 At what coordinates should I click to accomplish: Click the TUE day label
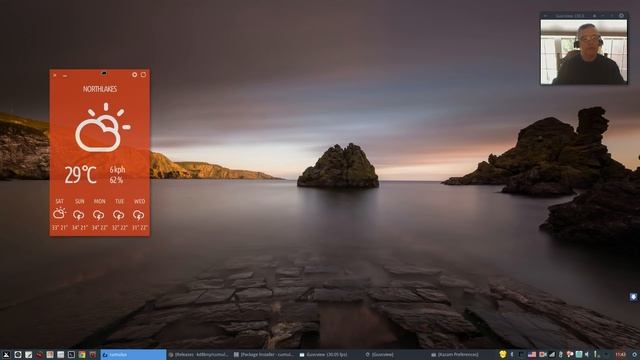(120, 201)
